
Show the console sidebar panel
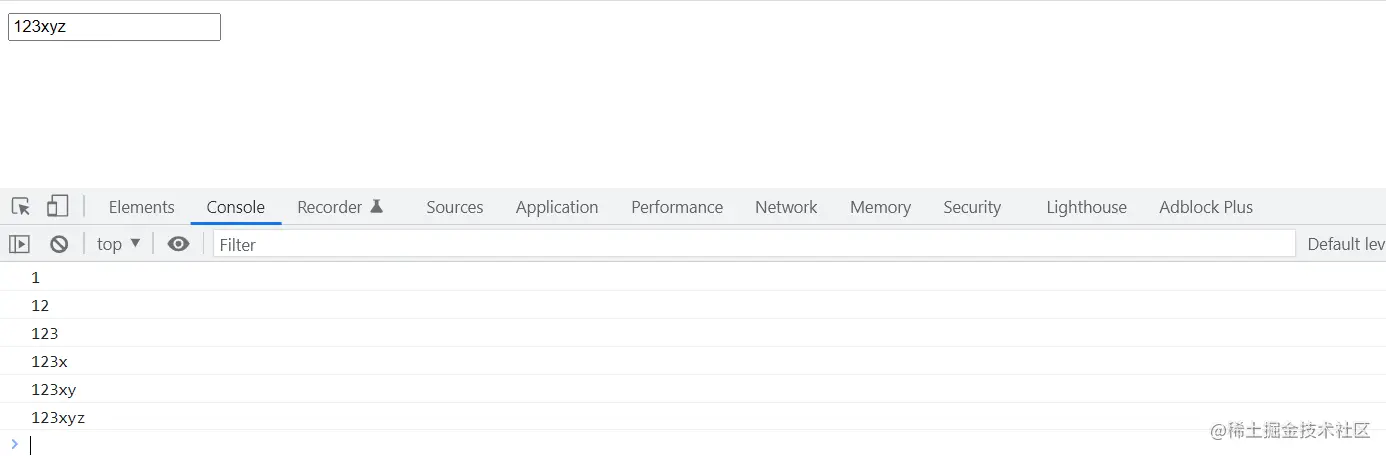(x=19, y=244)
